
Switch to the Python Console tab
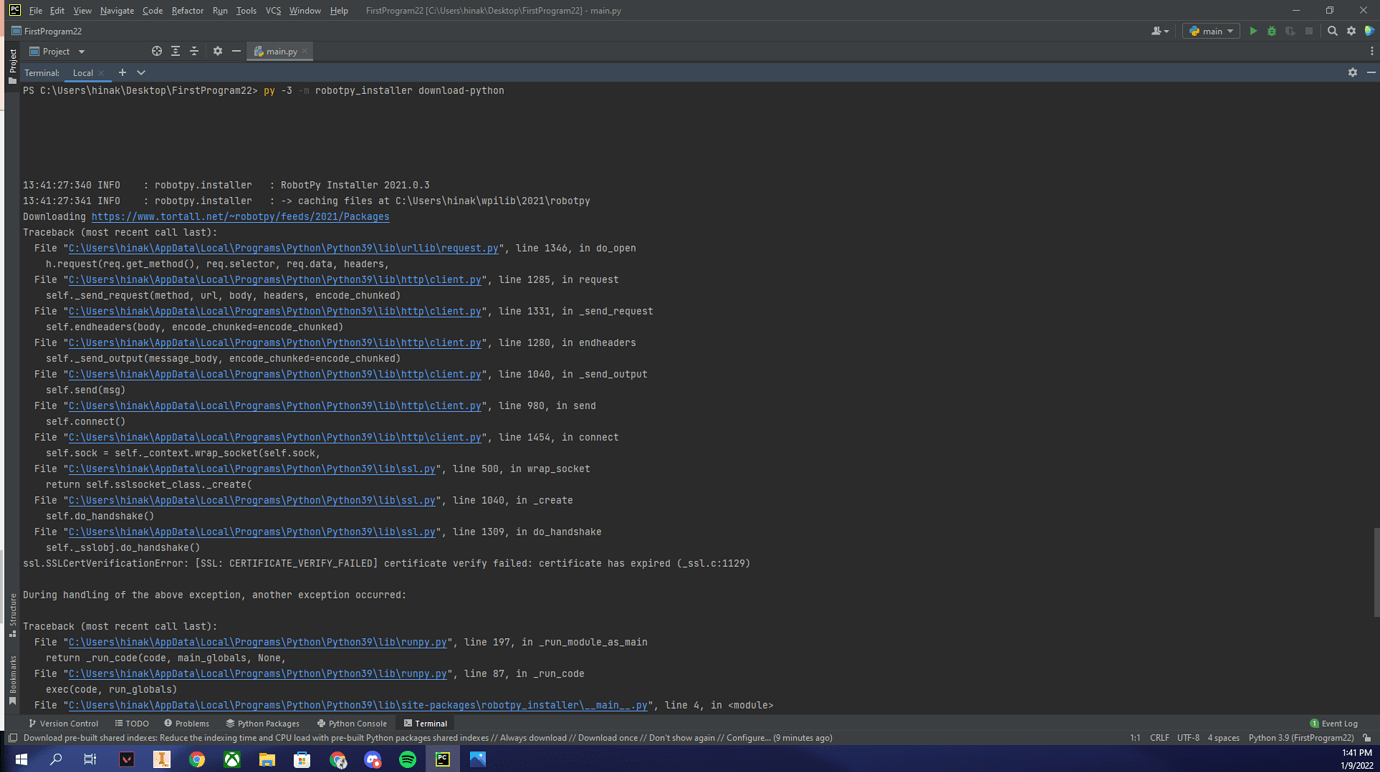point(352,723)
